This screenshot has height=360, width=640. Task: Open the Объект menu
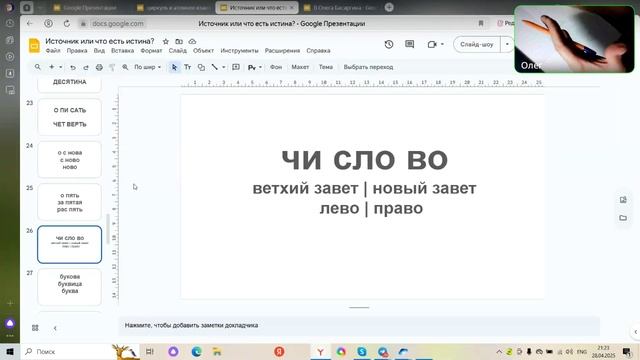click(x=203, y=51)
